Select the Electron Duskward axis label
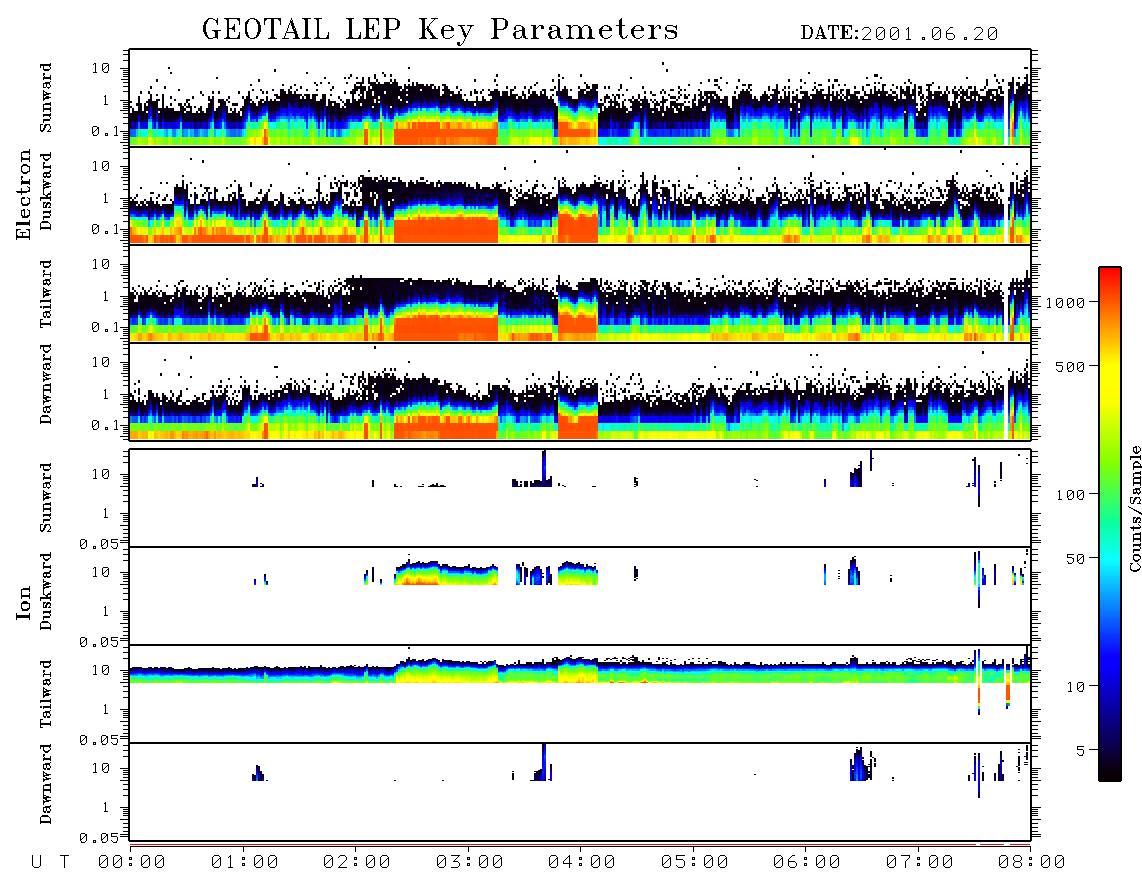 click(46, 191)
